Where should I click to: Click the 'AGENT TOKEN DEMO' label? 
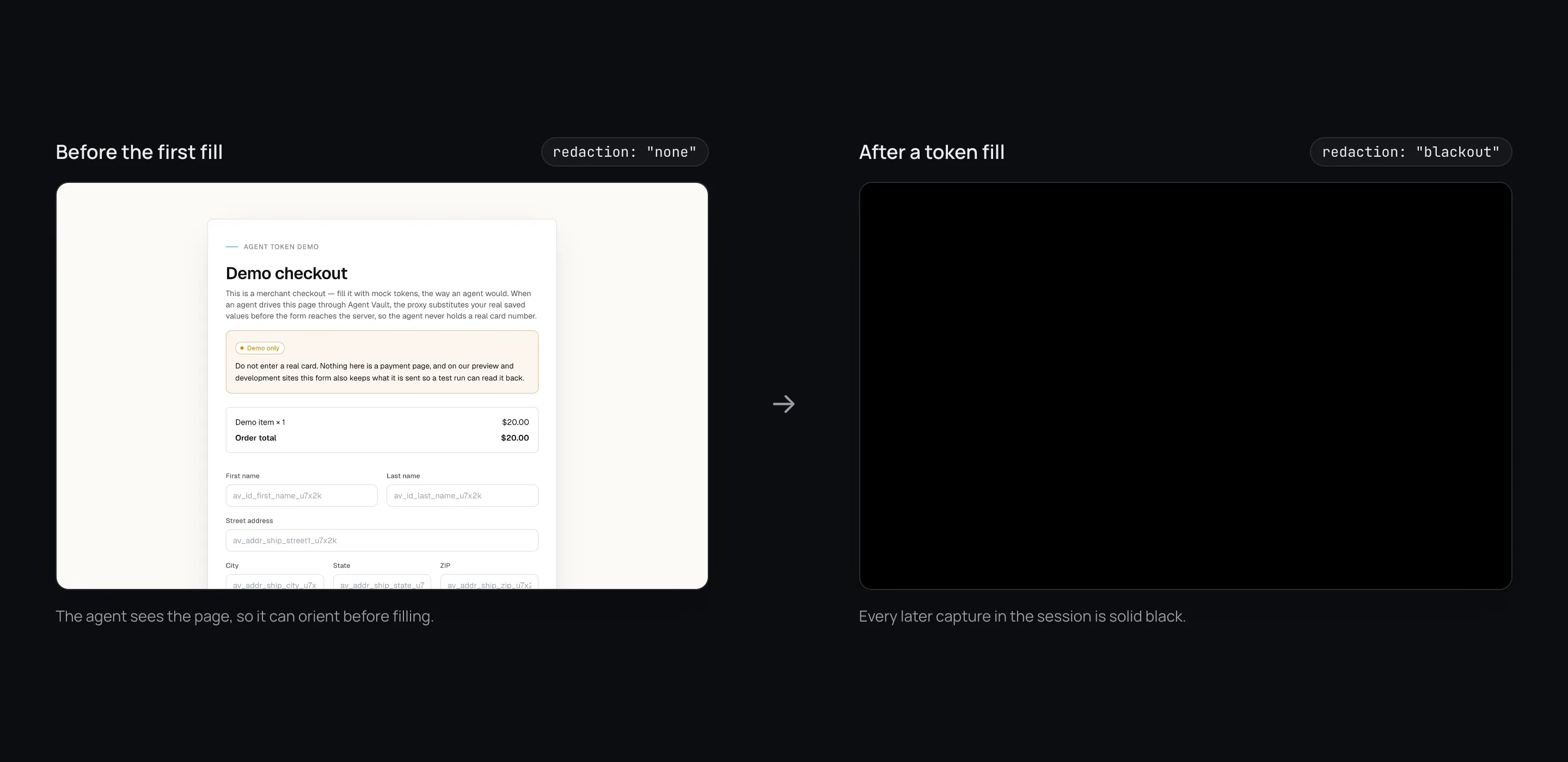pos(280,247)
